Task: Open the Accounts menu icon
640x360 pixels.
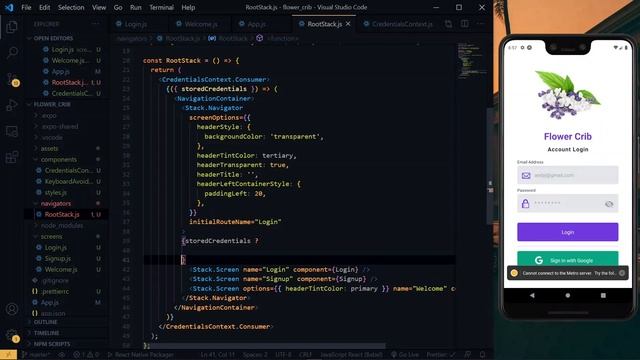Action: coord(12,309)
